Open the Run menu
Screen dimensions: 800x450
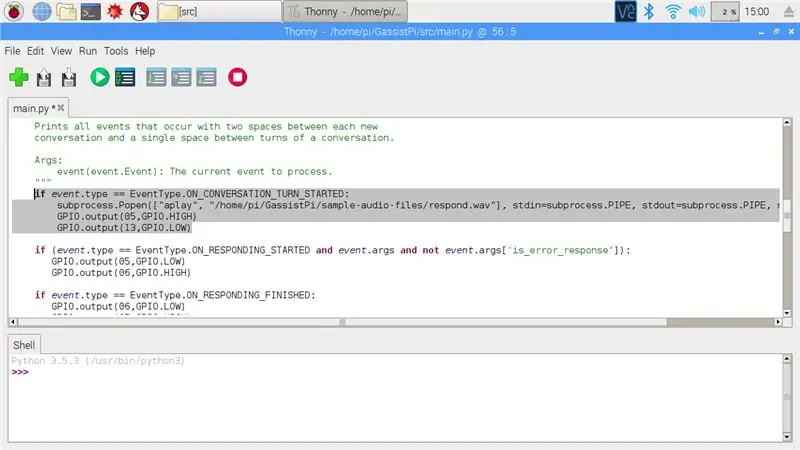point(88,51)
